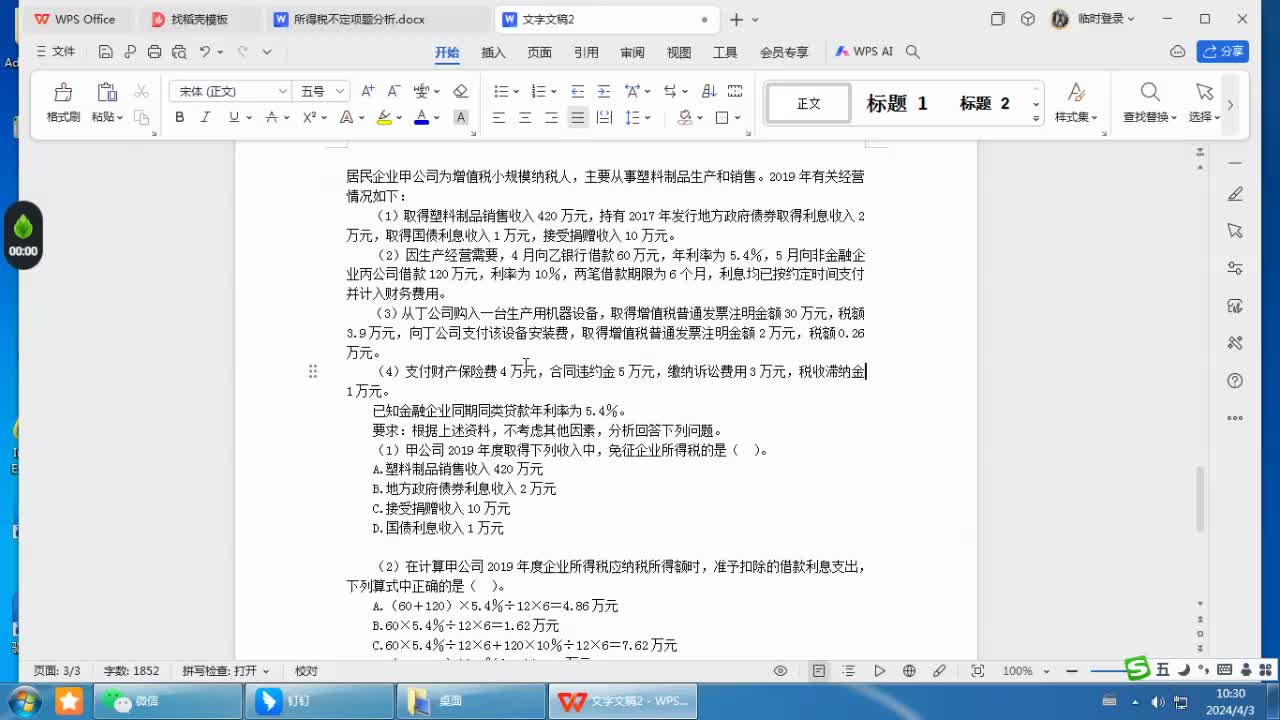This screenshot has height=720, width=1280.
Task: Toggle Bold formatting
Action: pyautogui.click(x=179, y=117)
